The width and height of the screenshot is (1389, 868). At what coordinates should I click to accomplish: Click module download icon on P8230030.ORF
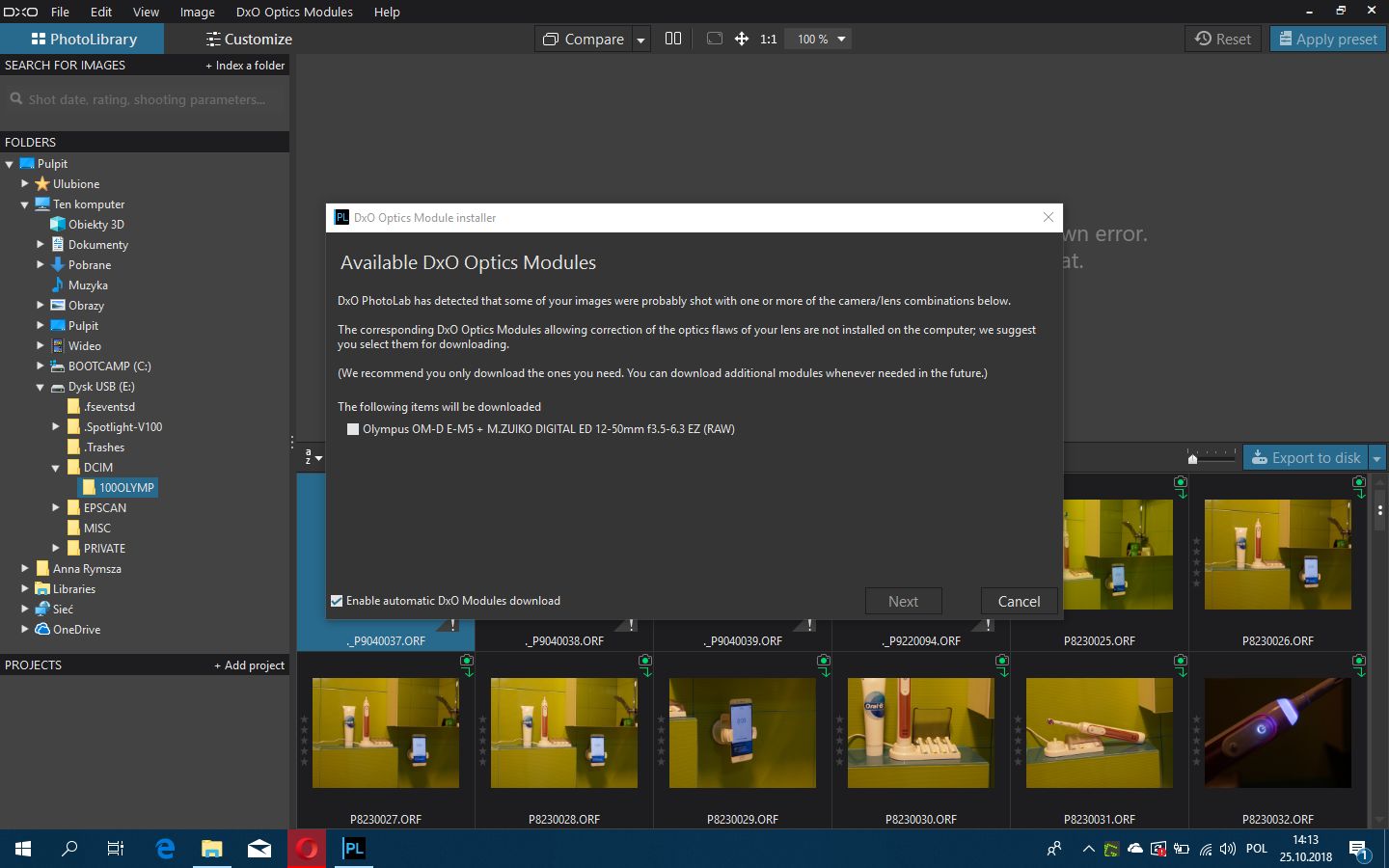(x=1002, y=665)
